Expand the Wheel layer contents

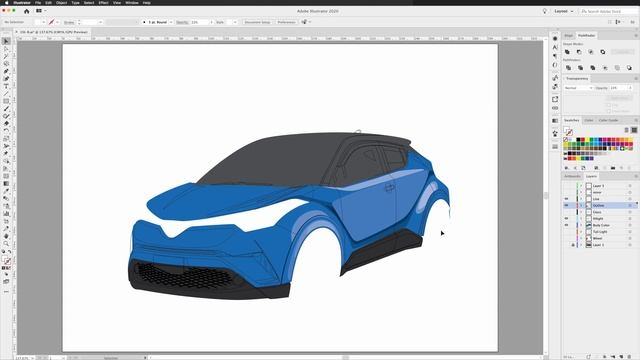581,238
